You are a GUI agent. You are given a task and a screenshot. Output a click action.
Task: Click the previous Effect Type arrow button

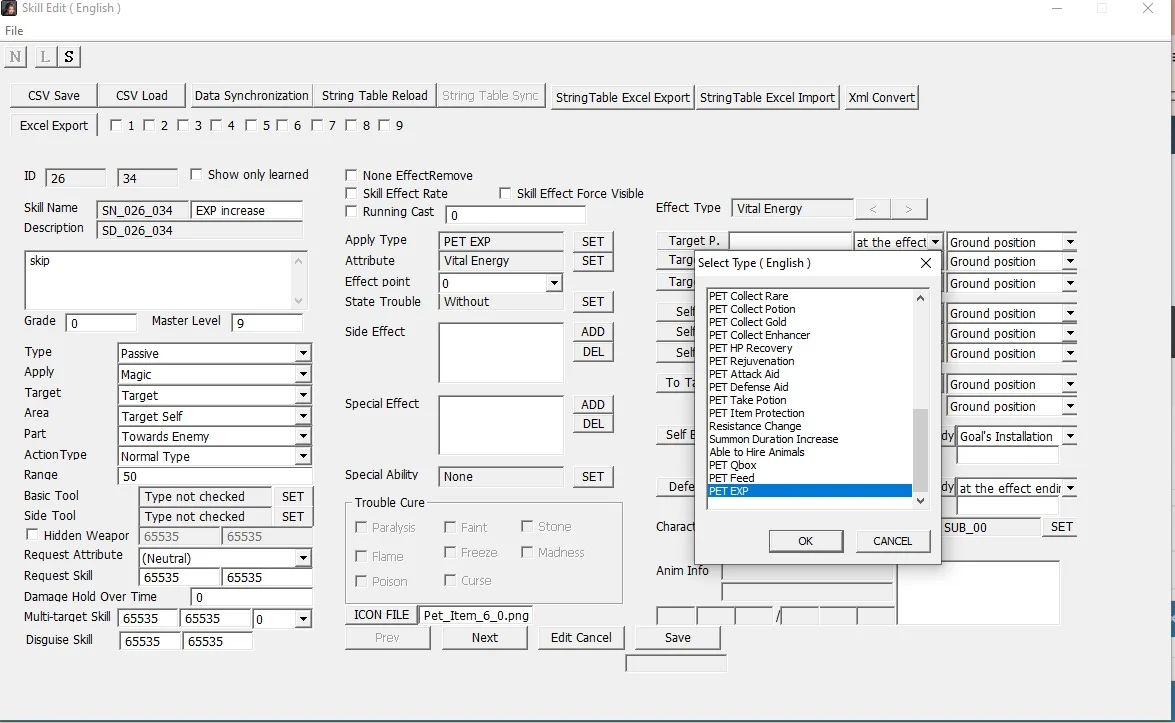[x=873, y=209]
